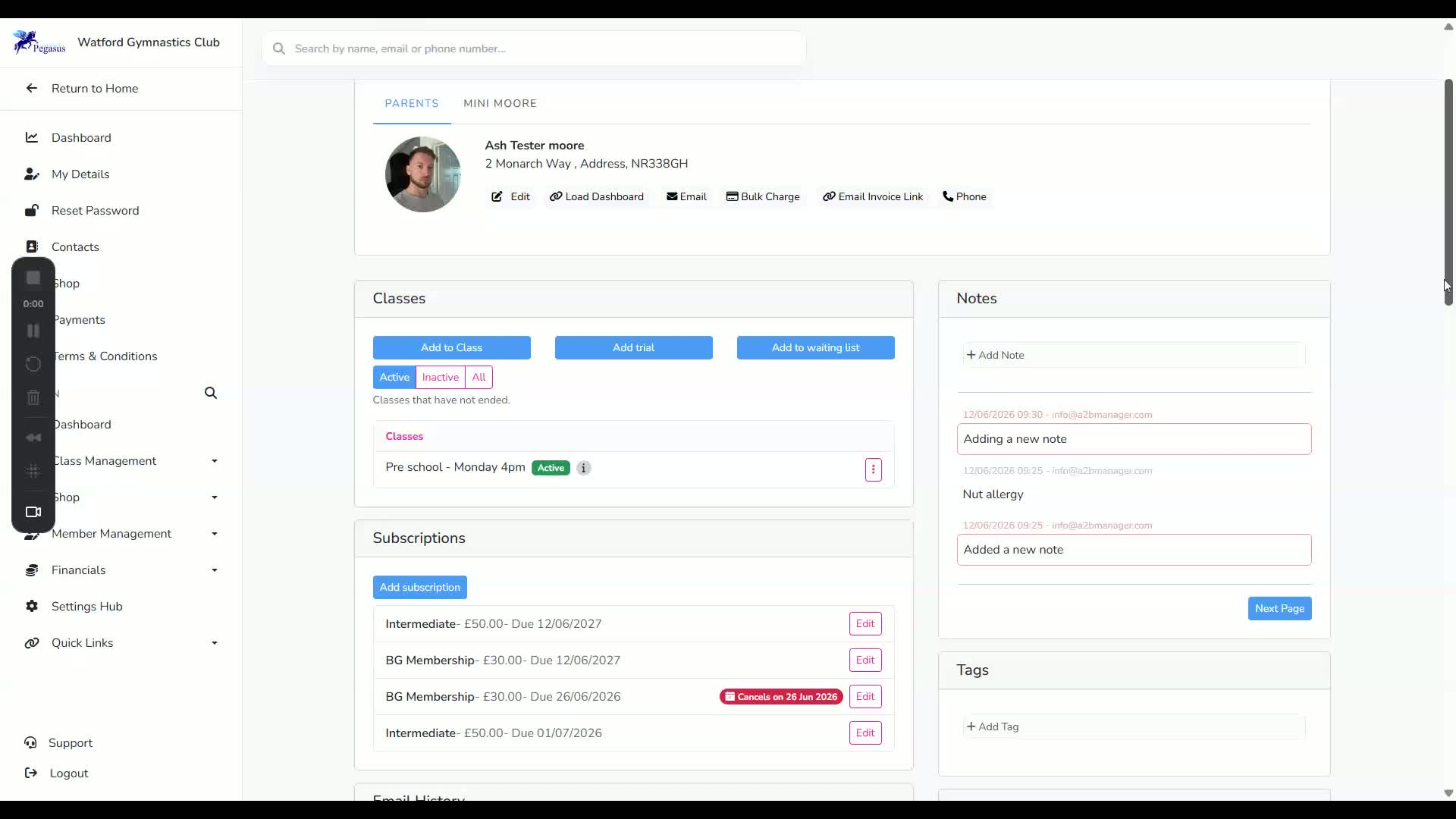Open the three-dot menu for Pre school class
The height and width of the screenshot is (819, 1456).
click(x=873, y=469)
